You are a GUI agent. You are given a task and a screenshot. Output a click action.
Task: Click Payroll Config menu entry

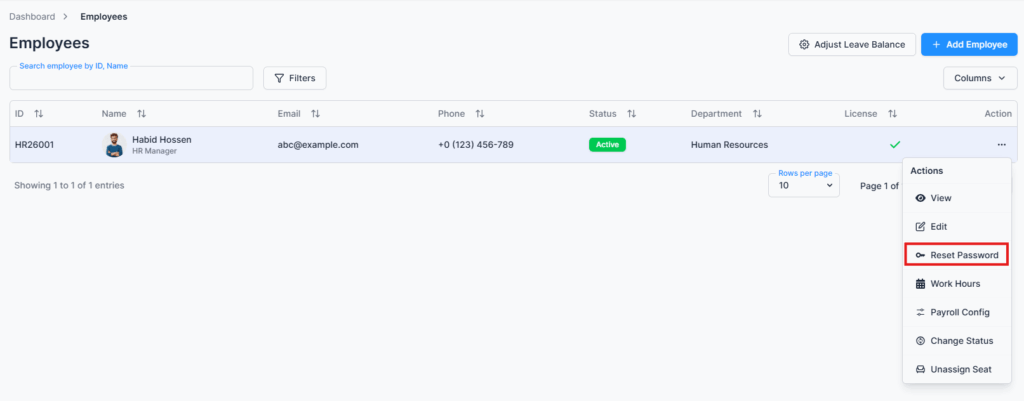pos(959,312)
